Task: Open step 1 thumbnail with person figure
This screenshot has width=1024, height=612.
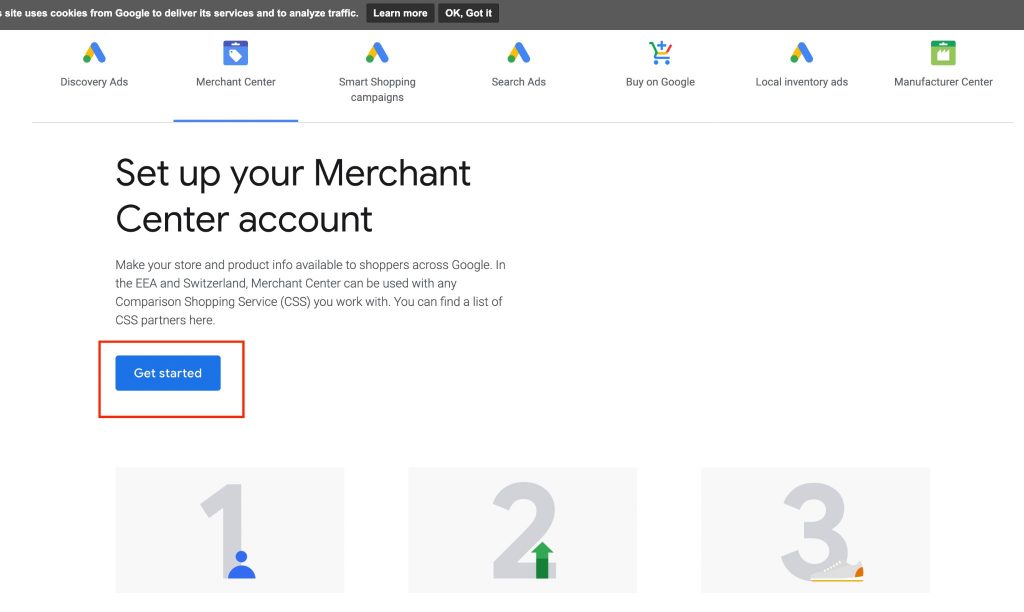Action: pos(230,530)
